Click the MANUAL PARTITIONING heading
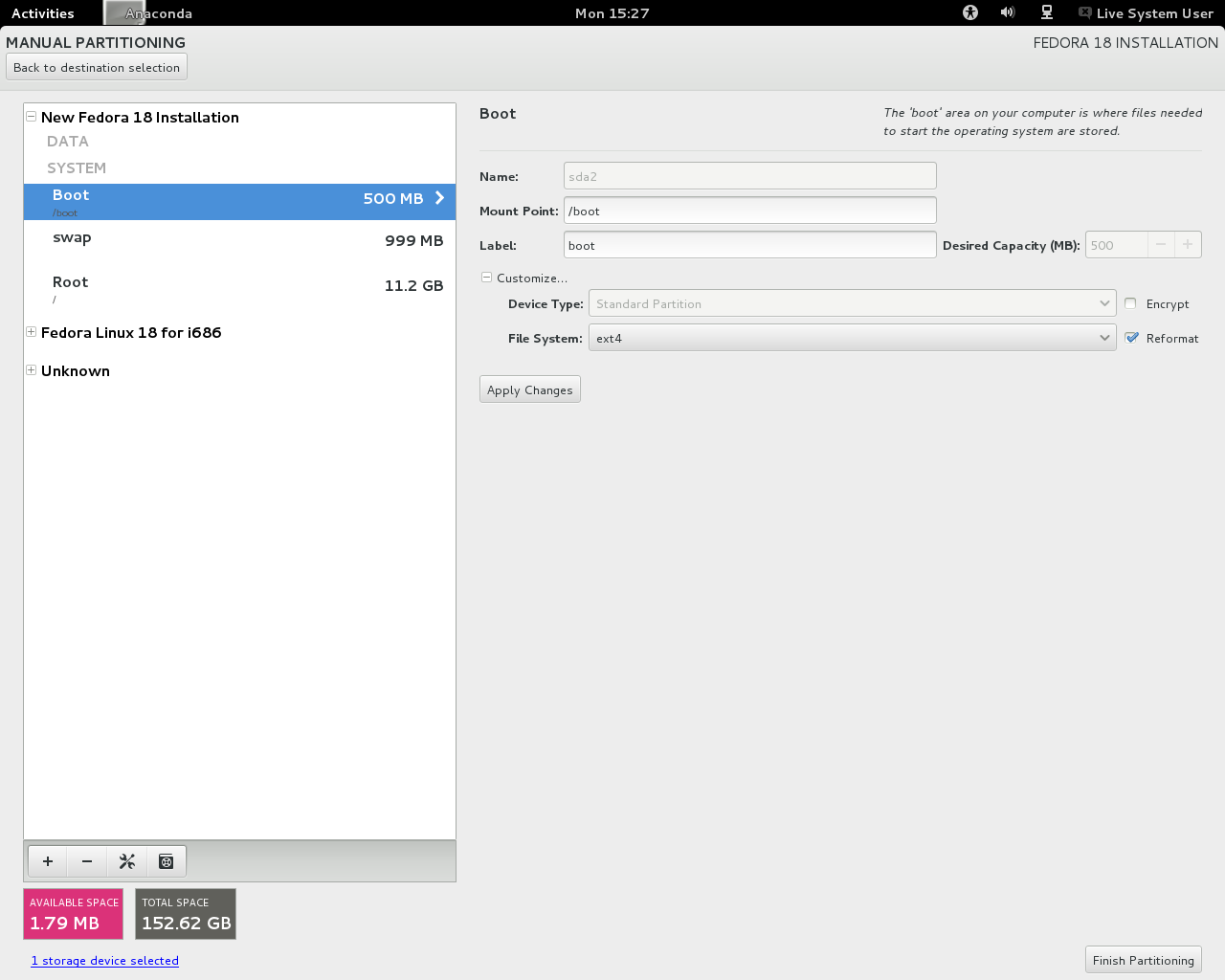The width and height of the screenshot is (1225, 980). [x=96, y=43]
